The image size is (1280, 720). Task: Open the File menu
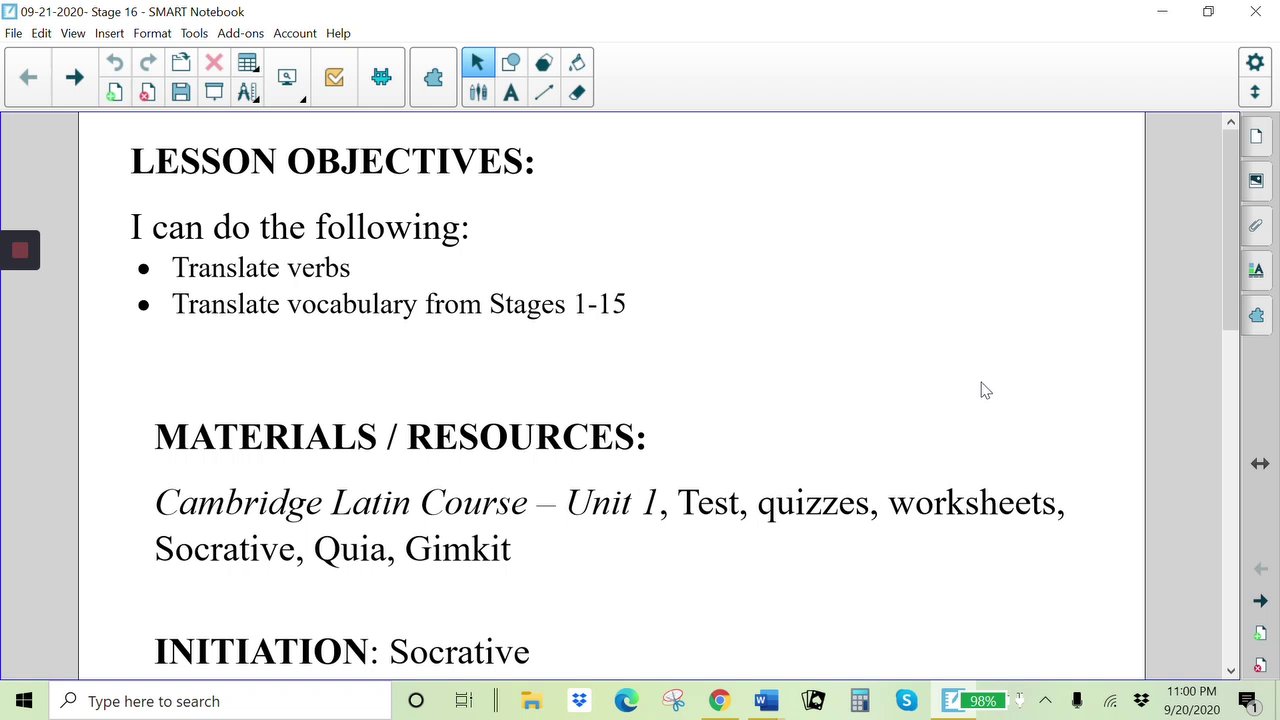click(13, 33)
